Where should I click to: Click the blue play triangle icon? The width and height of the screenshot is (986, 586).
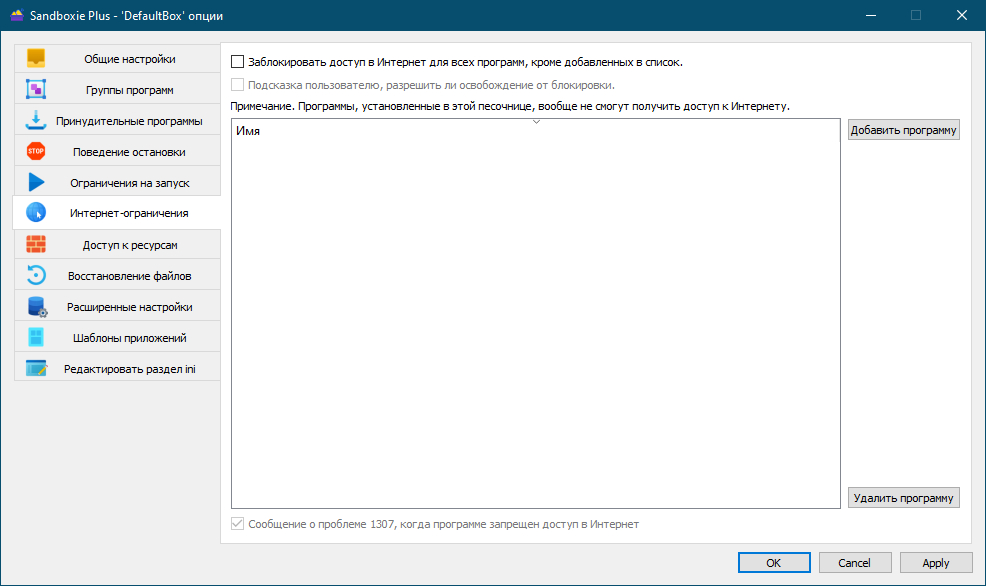[36, 182]
